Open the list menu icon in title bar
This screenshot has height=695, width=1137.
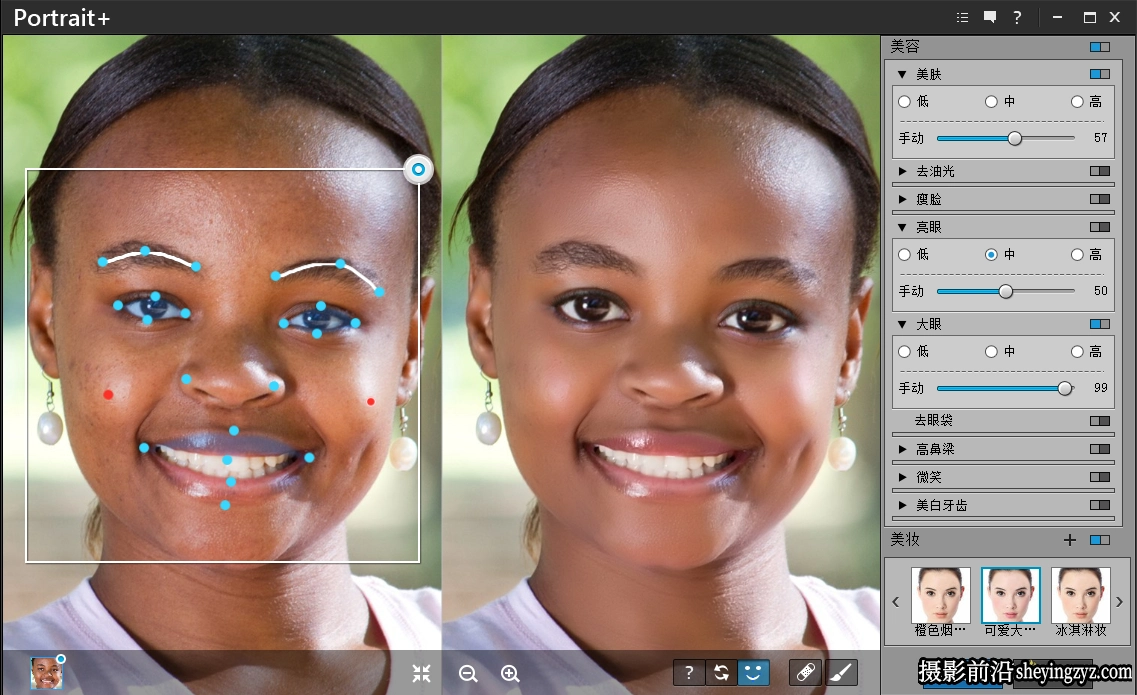962,17
